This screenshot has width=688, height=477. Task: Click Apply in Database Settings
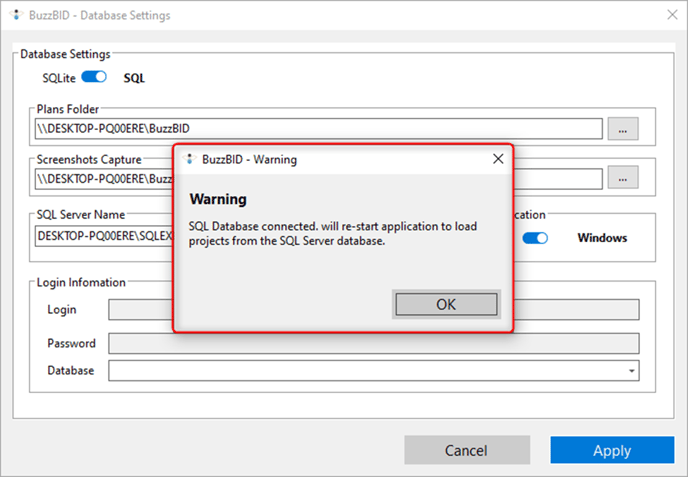pos(612,450)
